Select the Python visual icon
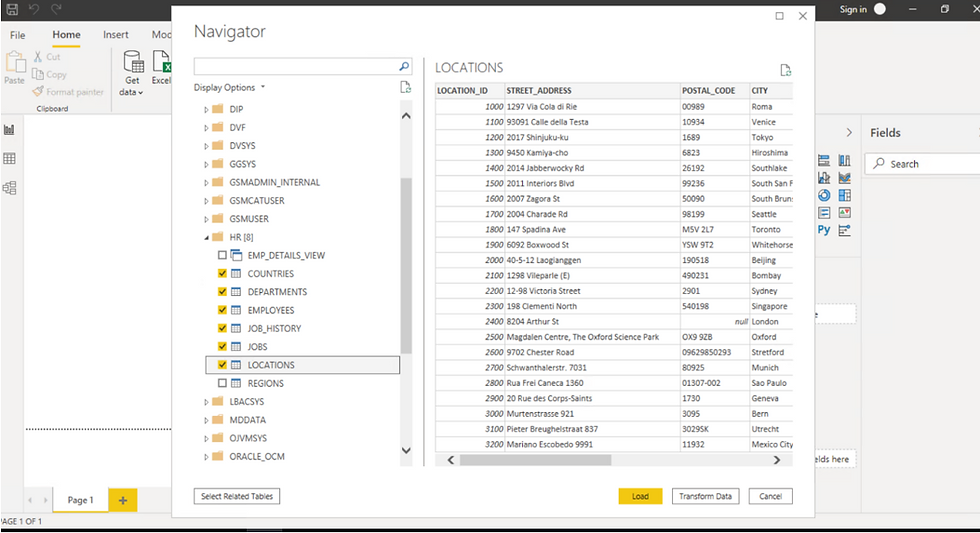This screenshot has height=533, width=980. 824,230
